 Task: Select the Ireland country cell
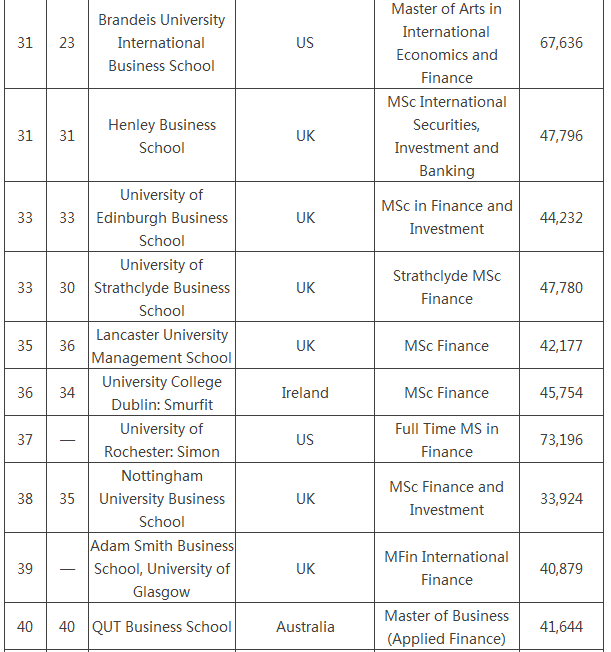coord(305,393)
